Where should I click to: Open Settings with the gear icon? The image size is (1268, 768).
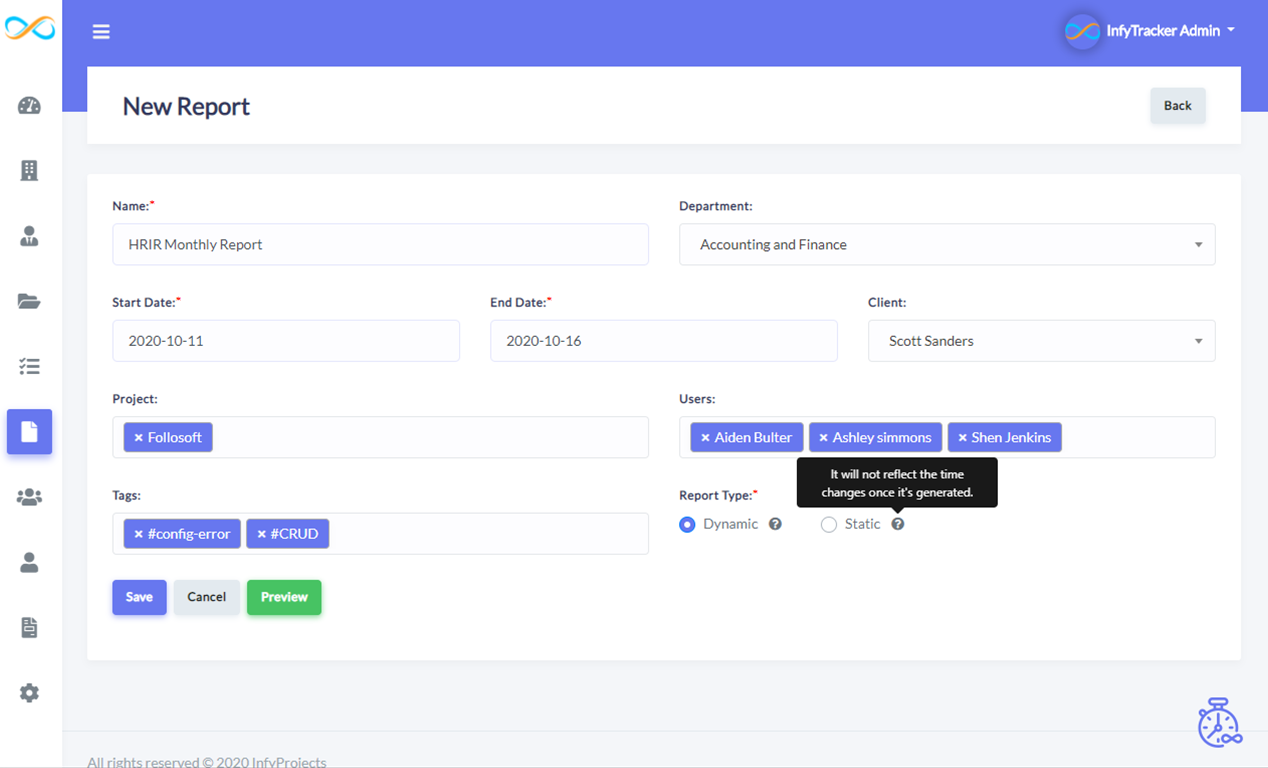click(x=30, y=692)
